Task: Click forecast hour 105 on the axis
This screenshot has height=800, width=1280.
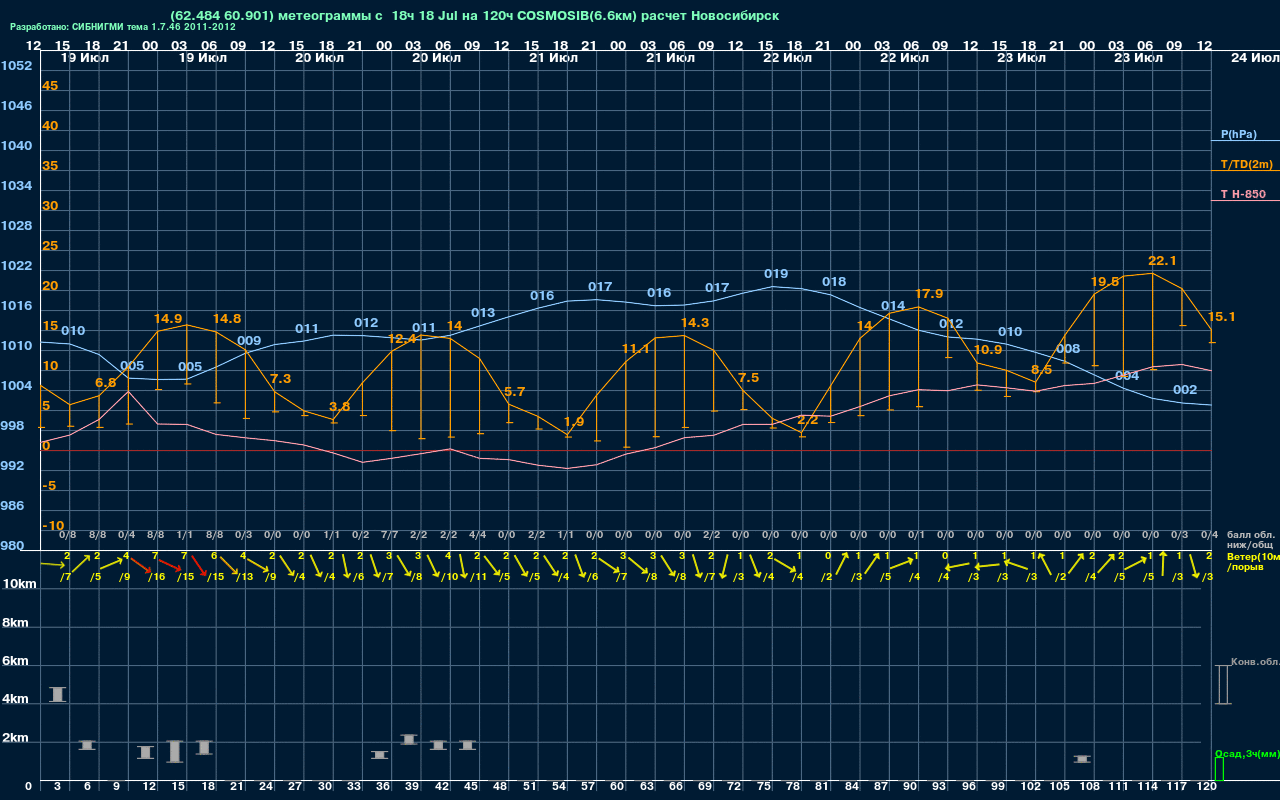Action: click(1060, 788)
